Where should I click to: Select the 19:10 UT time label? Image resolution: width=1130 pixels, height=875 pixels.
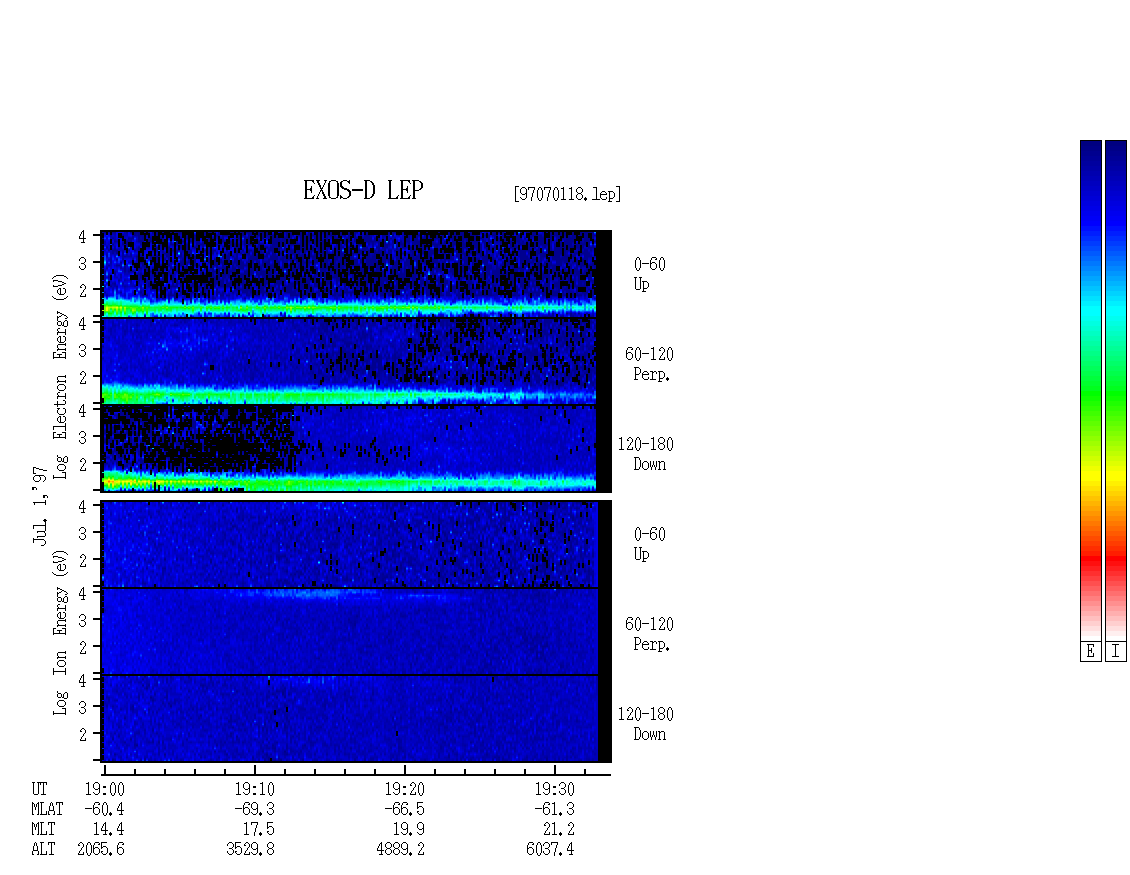254,789
